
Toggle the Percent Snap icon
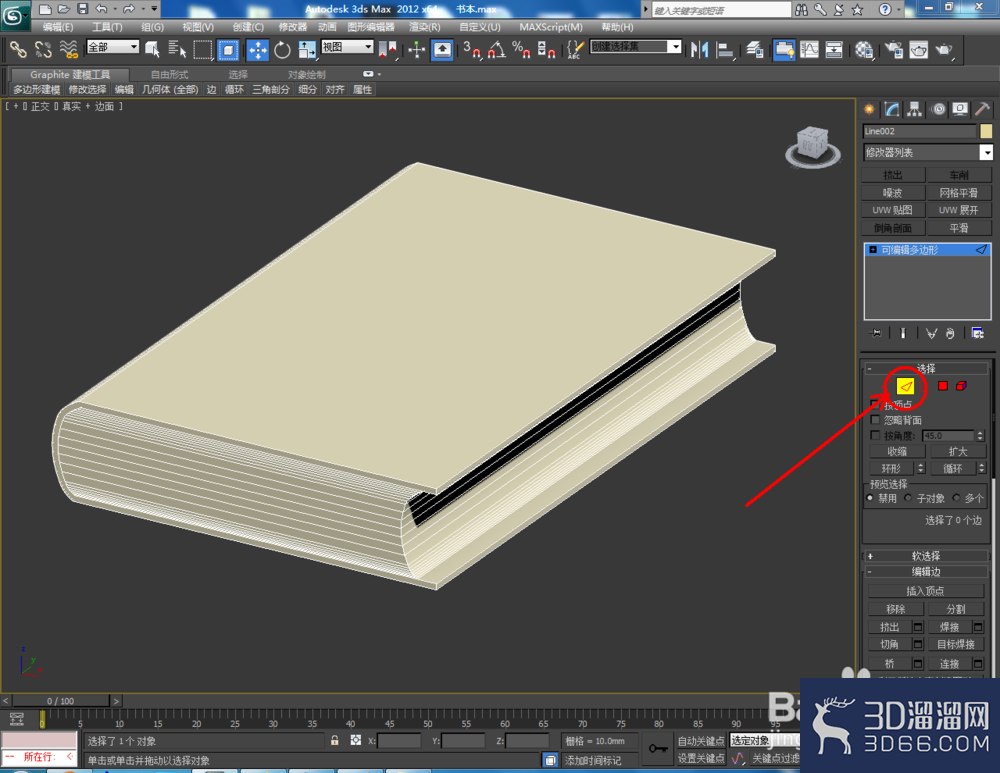[521, 49]
